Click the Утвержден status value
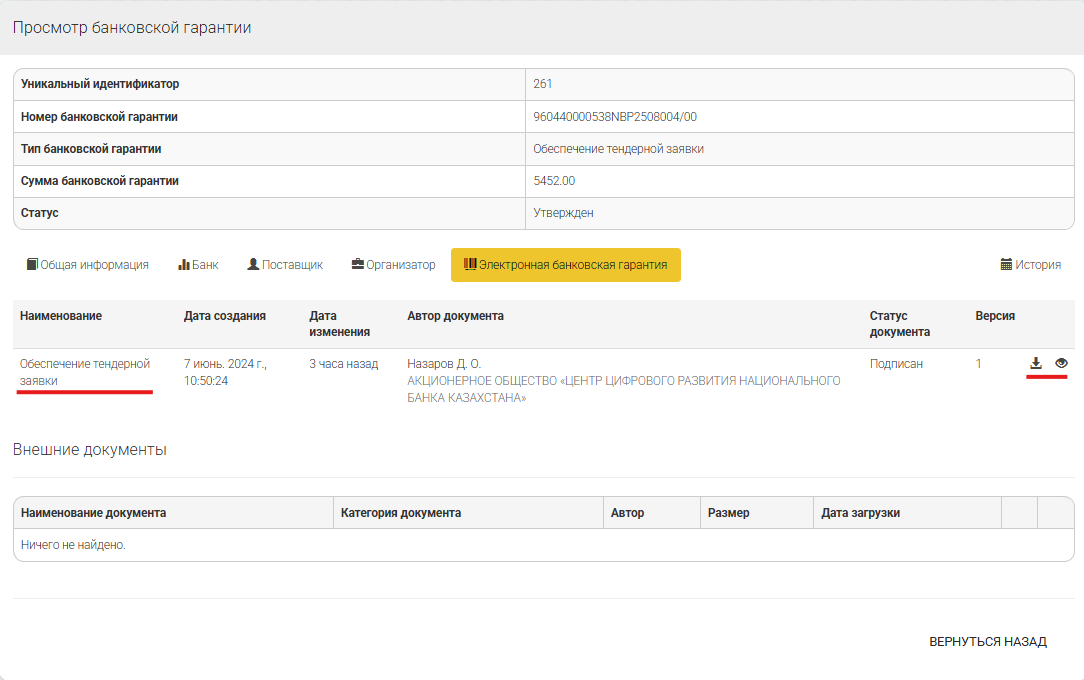This screenshot has height=680, width=1084. 563,213
